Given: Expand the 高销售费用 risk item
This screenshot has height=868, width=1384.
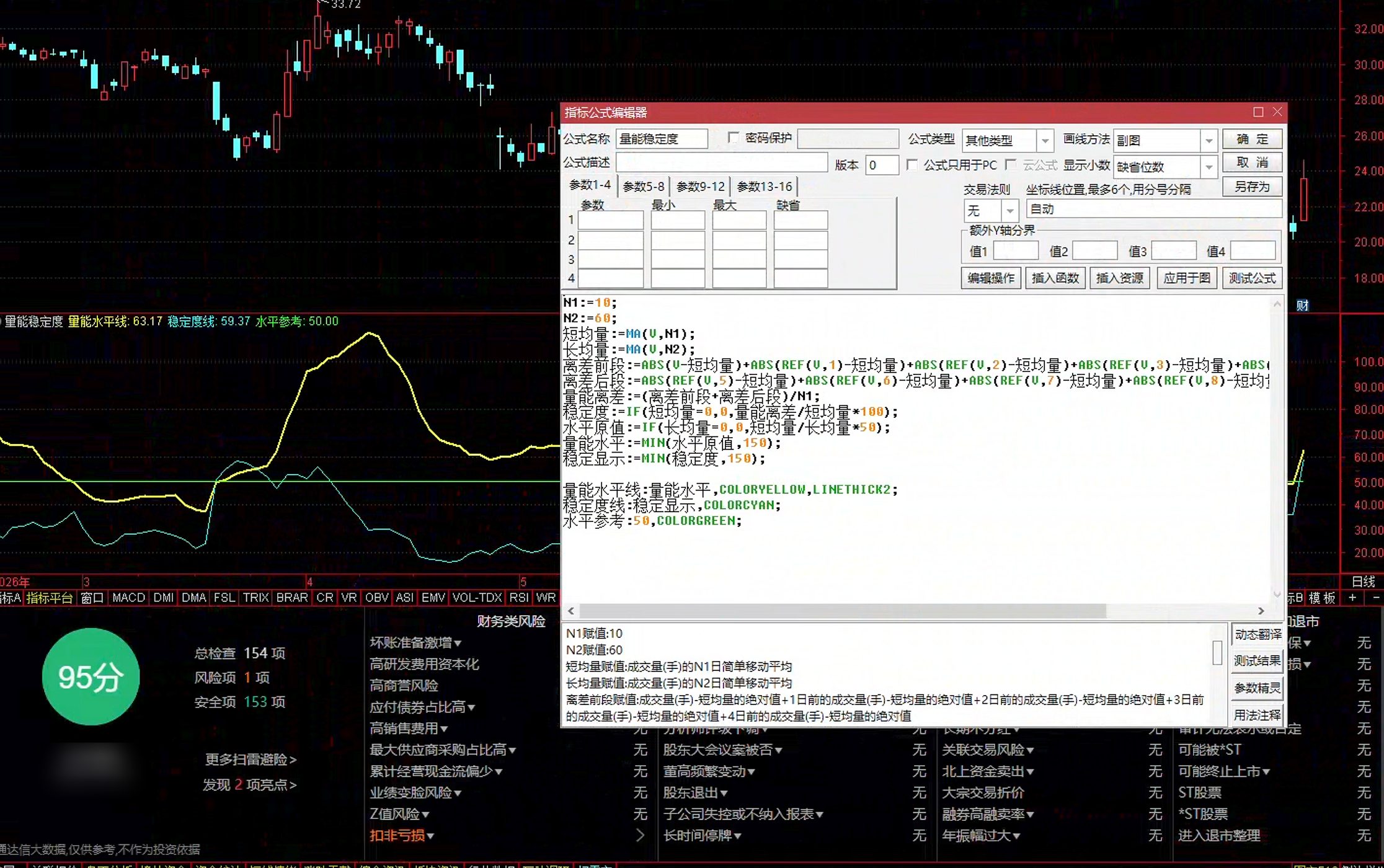Looking at the screenshot, I should pos(444,729).
